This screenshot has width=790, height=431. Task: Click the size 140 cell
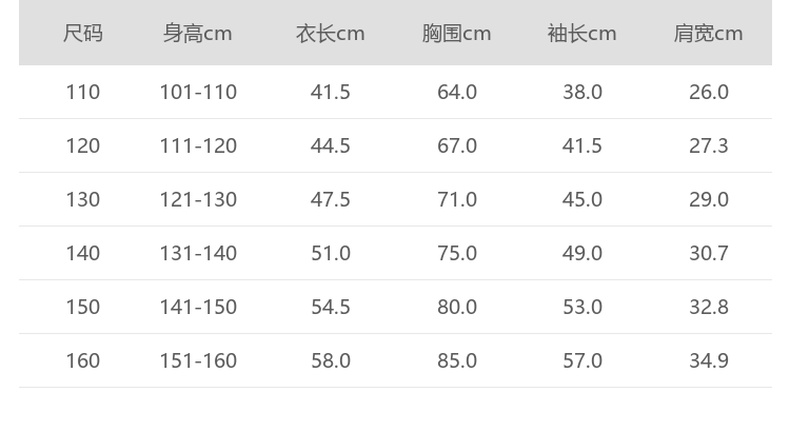(x=83, y=253)
